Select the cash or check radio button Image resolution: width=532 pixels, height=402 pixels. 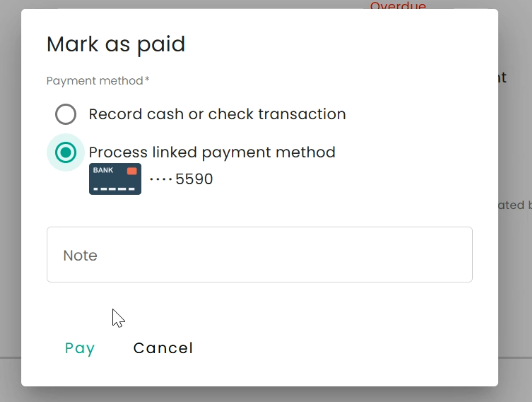[65, 114]
